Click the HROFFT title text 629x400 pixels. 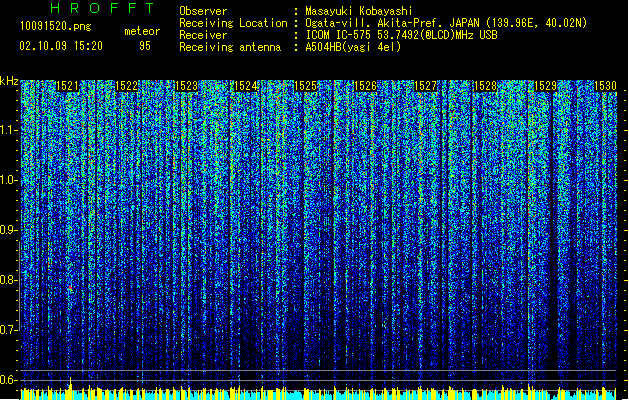click(x=103, y=8)
